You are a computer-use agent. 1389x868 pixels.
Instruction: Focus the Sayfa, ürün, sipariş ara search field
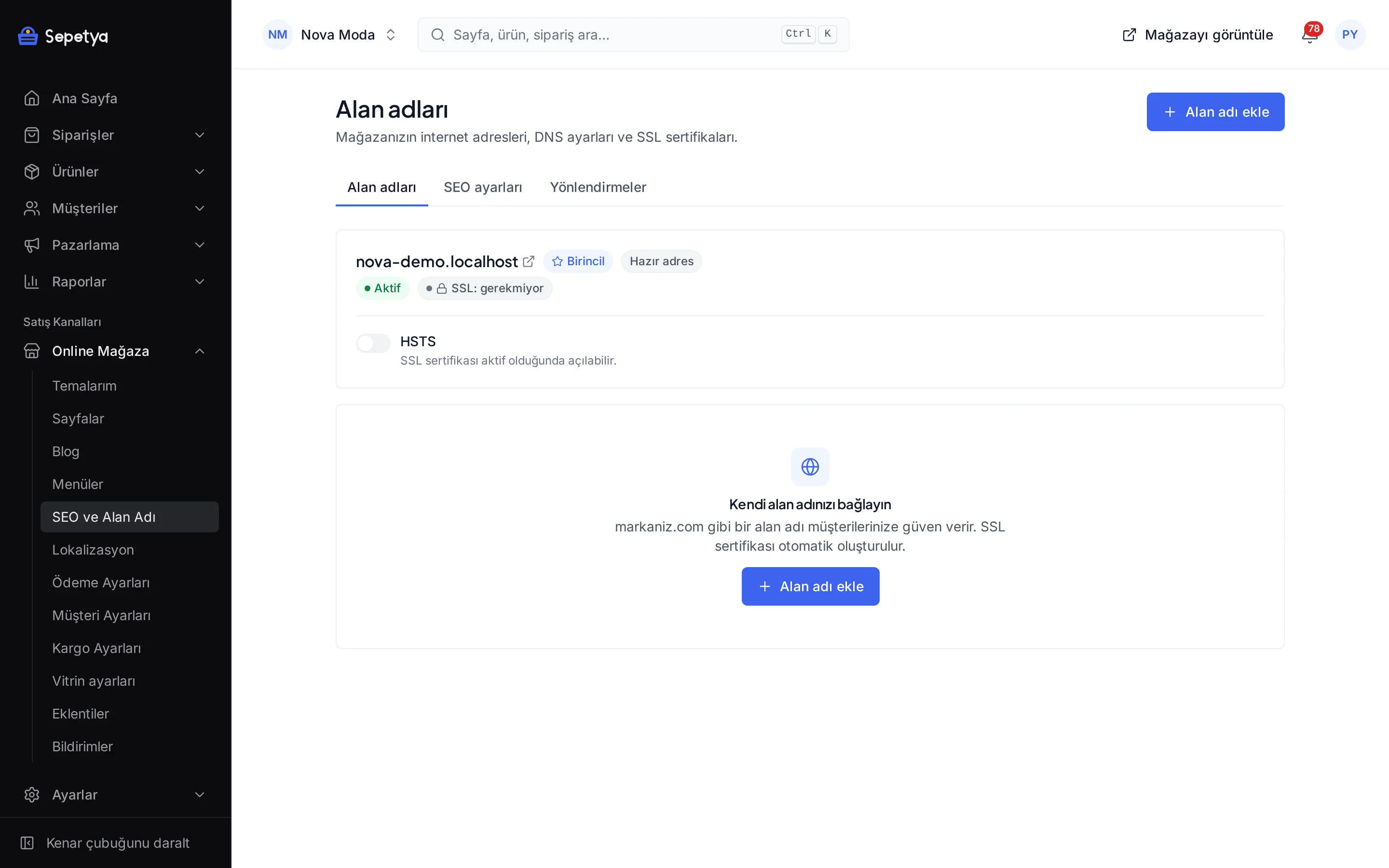tap(633, 35)
